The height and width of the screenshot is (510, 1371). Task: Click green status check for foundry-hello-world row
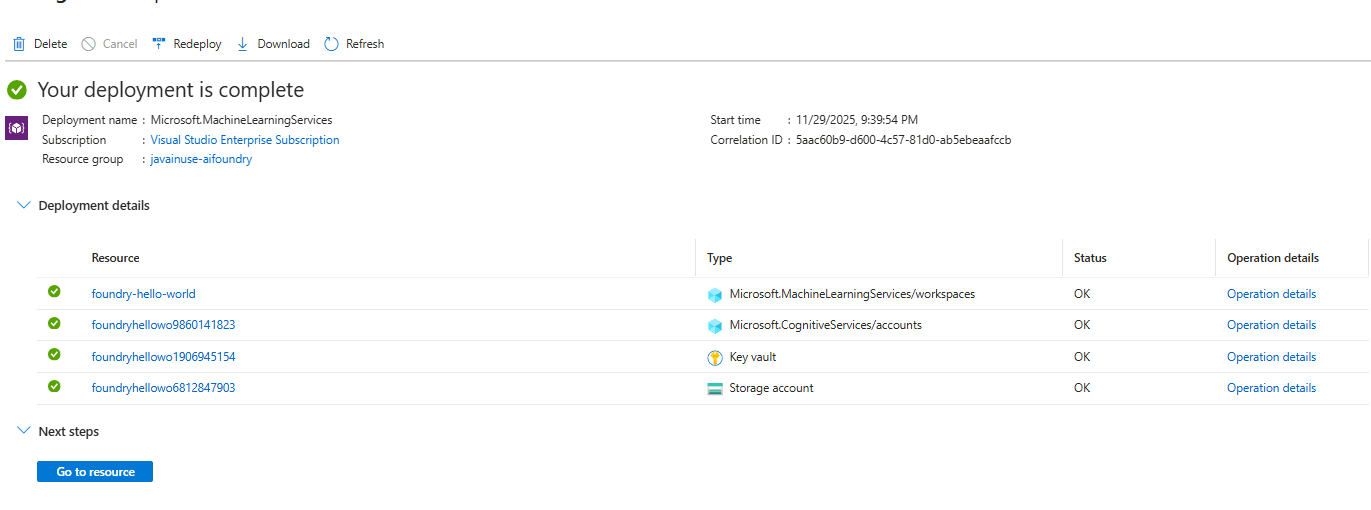click(54, 292)
